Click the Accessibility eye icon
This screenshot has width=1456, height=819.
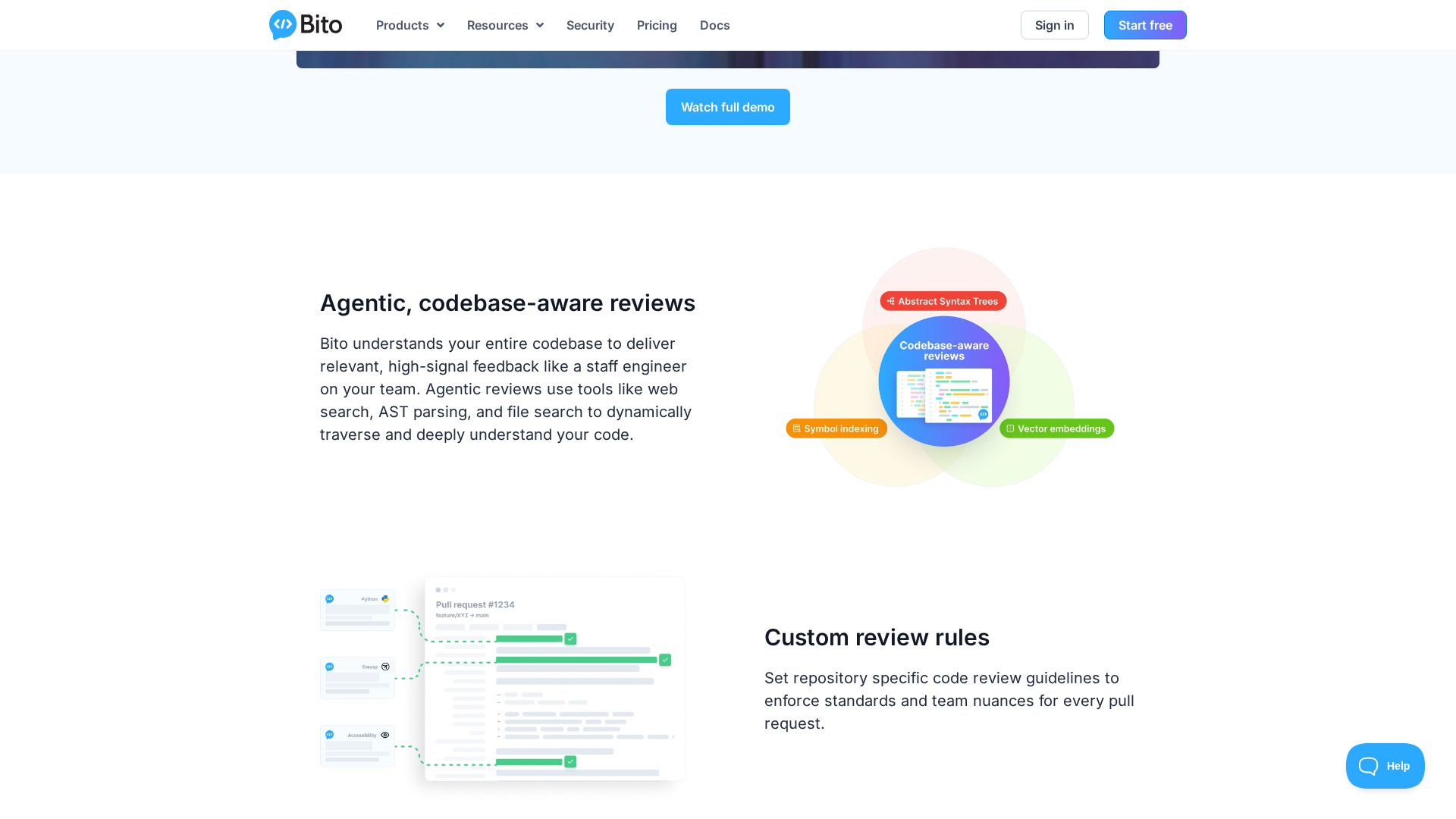tap(385, 735)
